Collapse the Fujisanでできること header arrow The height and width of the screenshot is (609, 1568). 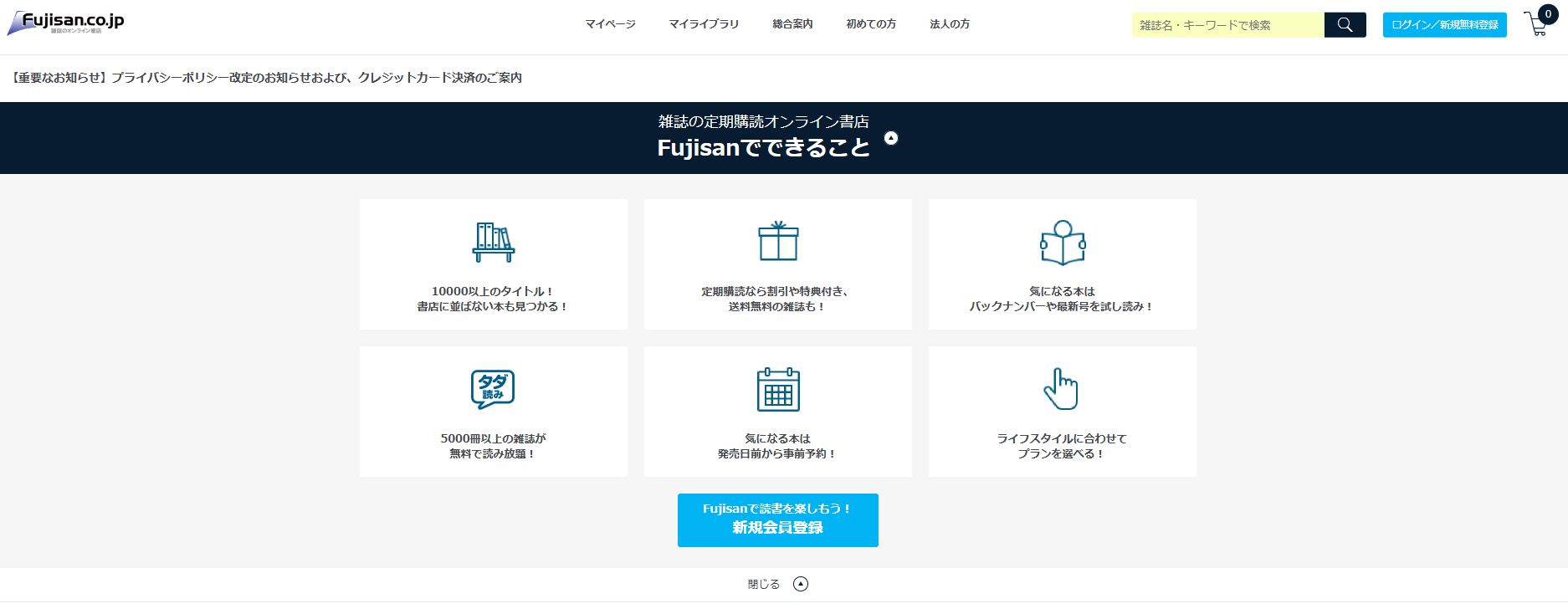click(x=891, y=138)
